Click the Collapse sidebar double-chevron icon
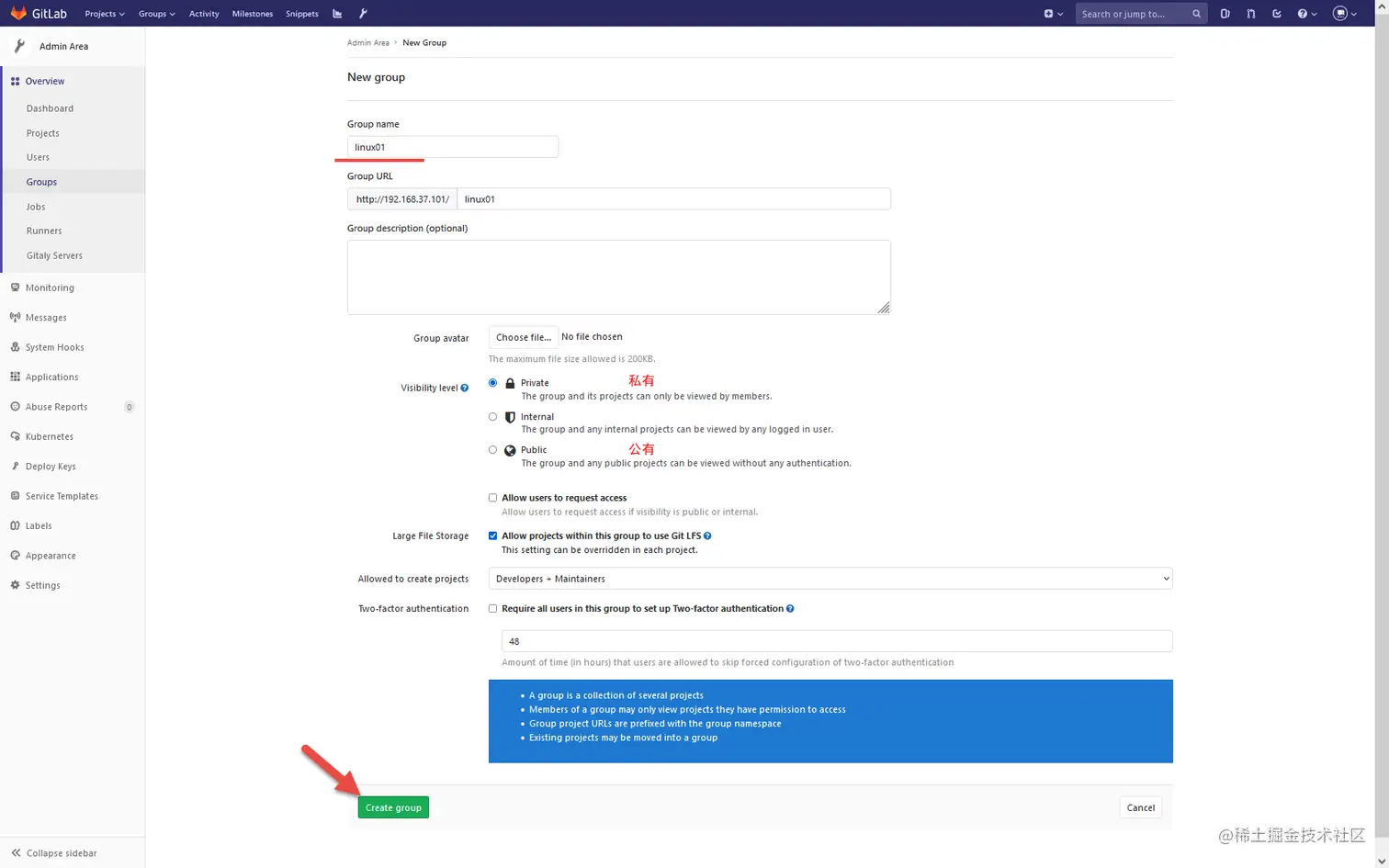Image resolution: width=1389 pixels, height=868 pixels. pos(16,852)
